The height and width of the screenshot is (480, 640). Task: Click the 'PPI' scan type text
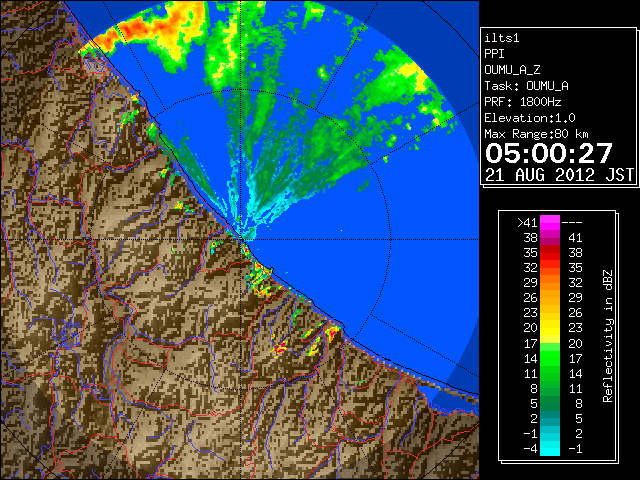[494, 54]
